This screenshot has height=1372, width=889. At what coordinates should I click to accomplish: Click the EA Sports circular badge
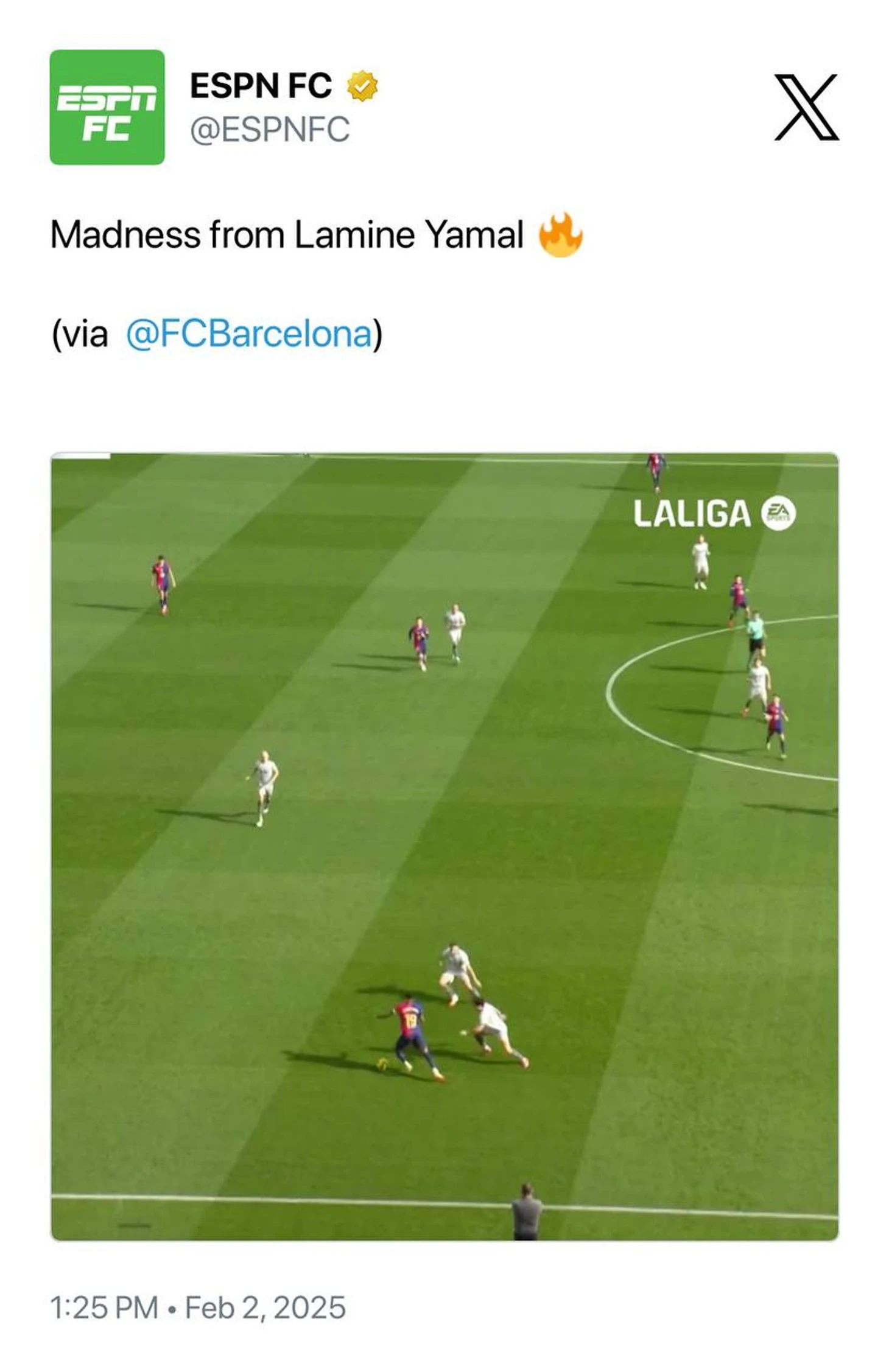coord(778,514)
